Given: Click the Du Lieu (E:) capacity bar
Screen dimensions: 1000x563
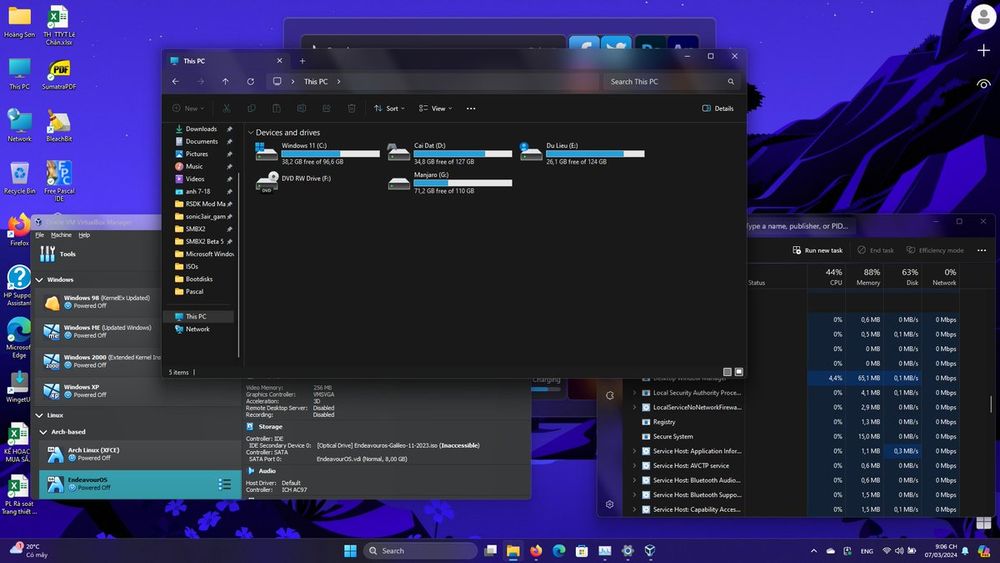Looking at the screenshot, I should click(x=595, y=154).
